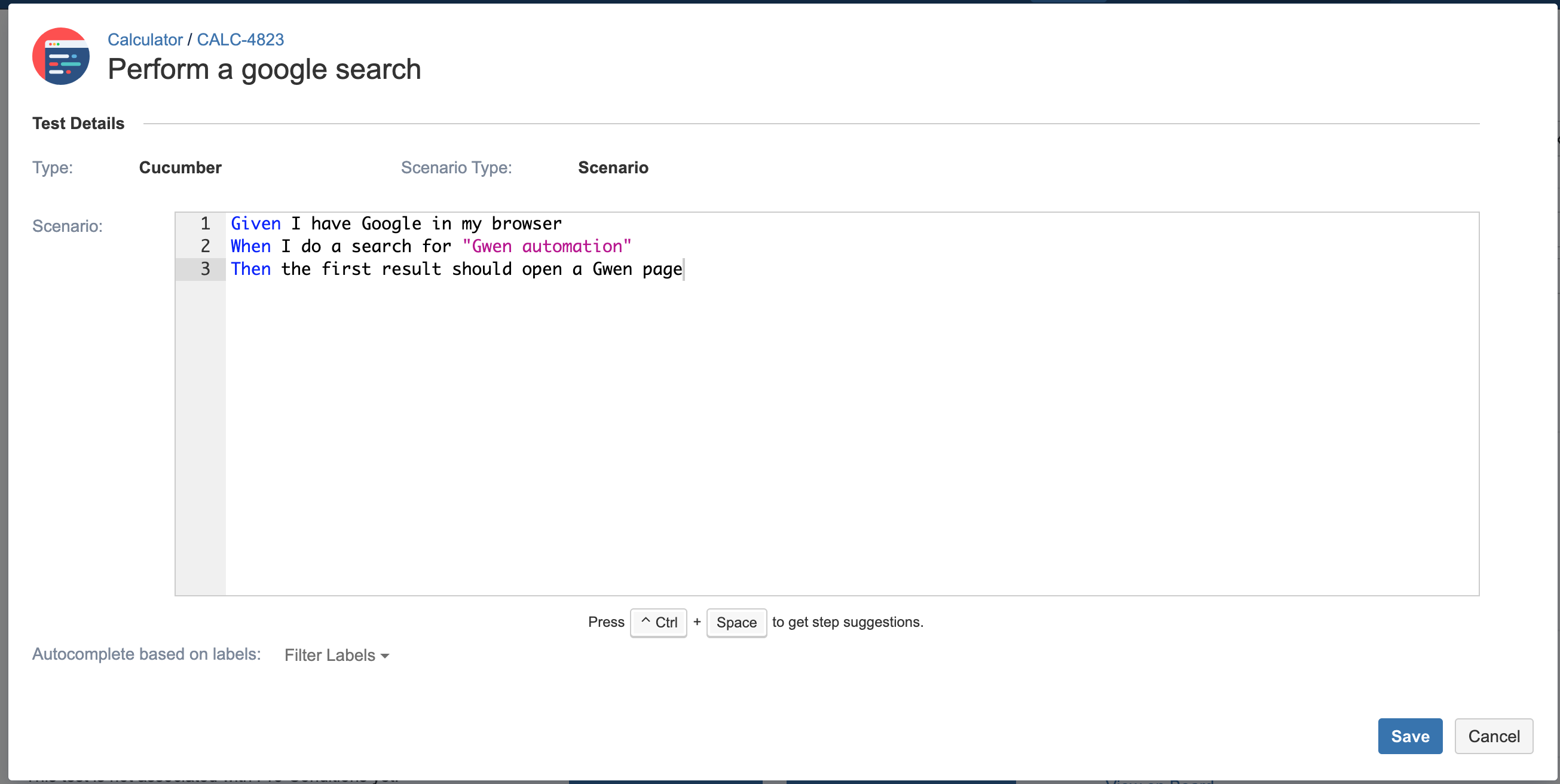Save the scenario changes
The image size is (1560, 784).
pos(1410,736)
